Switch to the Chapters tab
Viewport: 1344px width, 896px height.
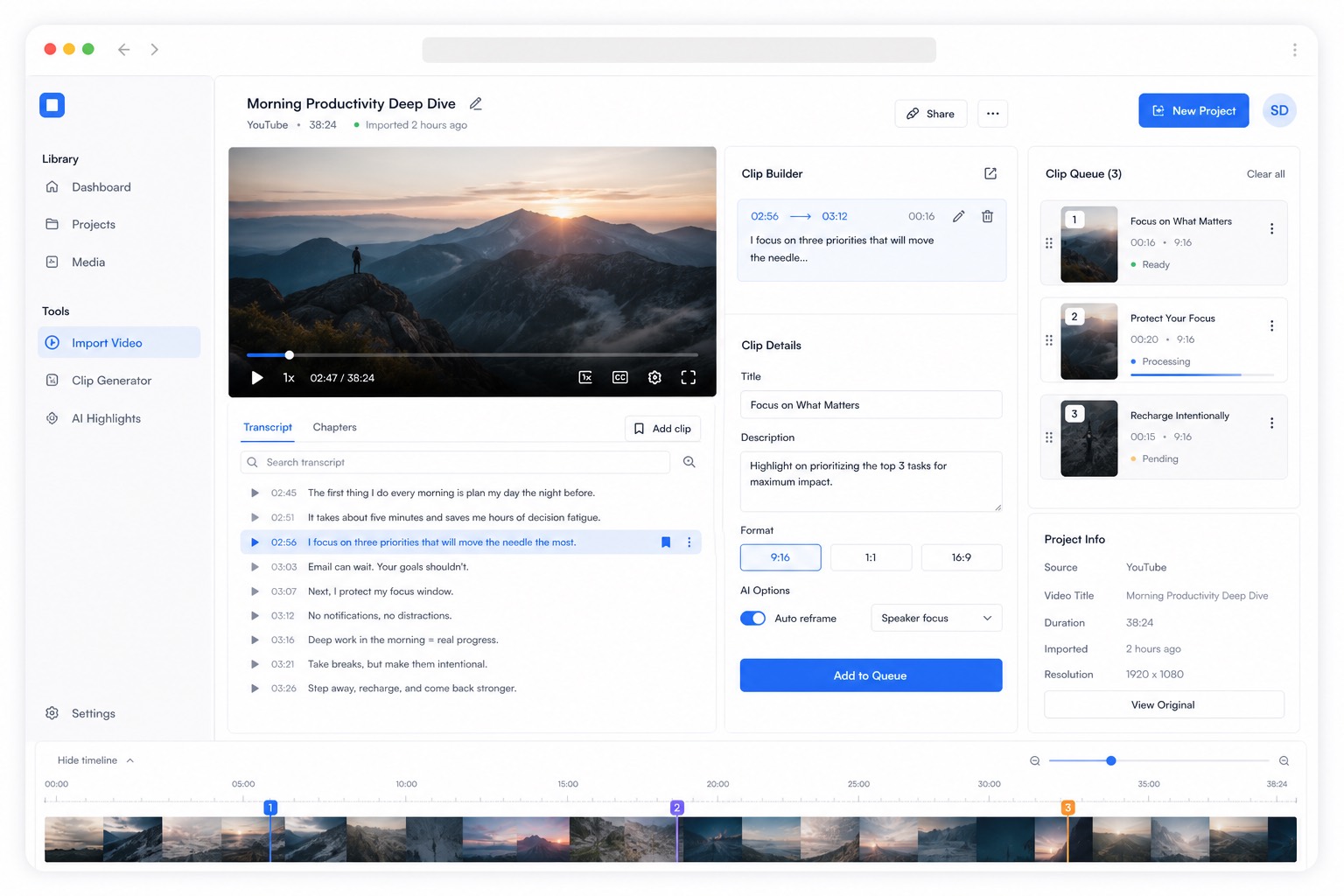coord(334,427)
